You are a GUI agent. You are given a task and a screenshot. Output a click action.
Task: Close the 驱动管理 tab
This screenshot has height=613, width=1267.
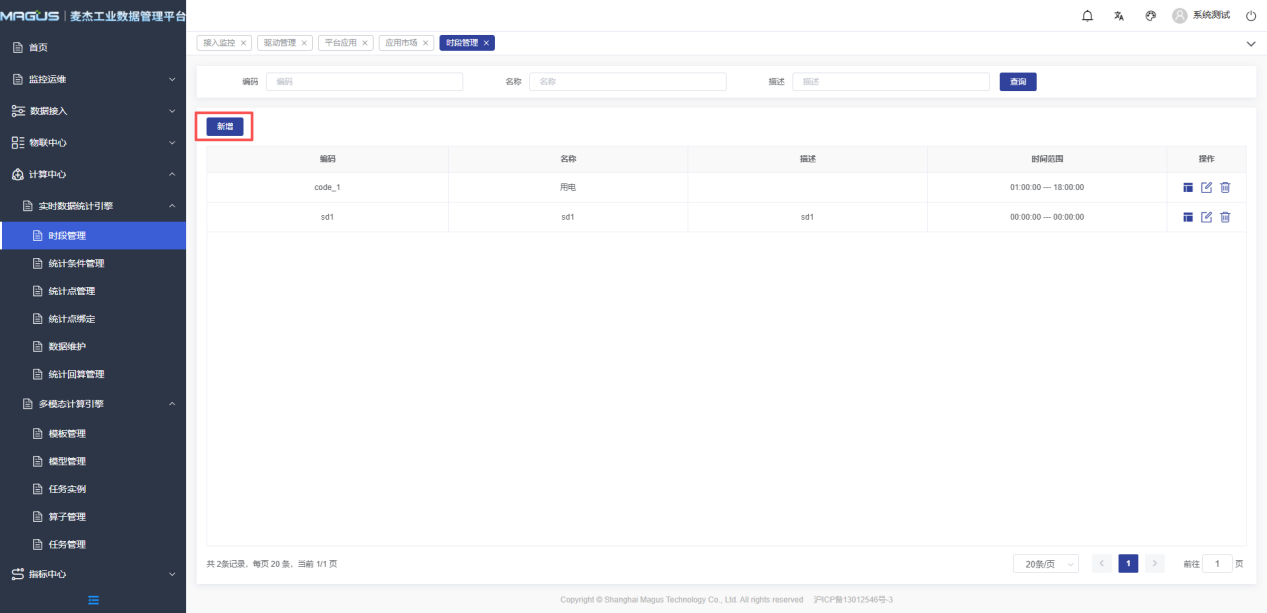304,43
